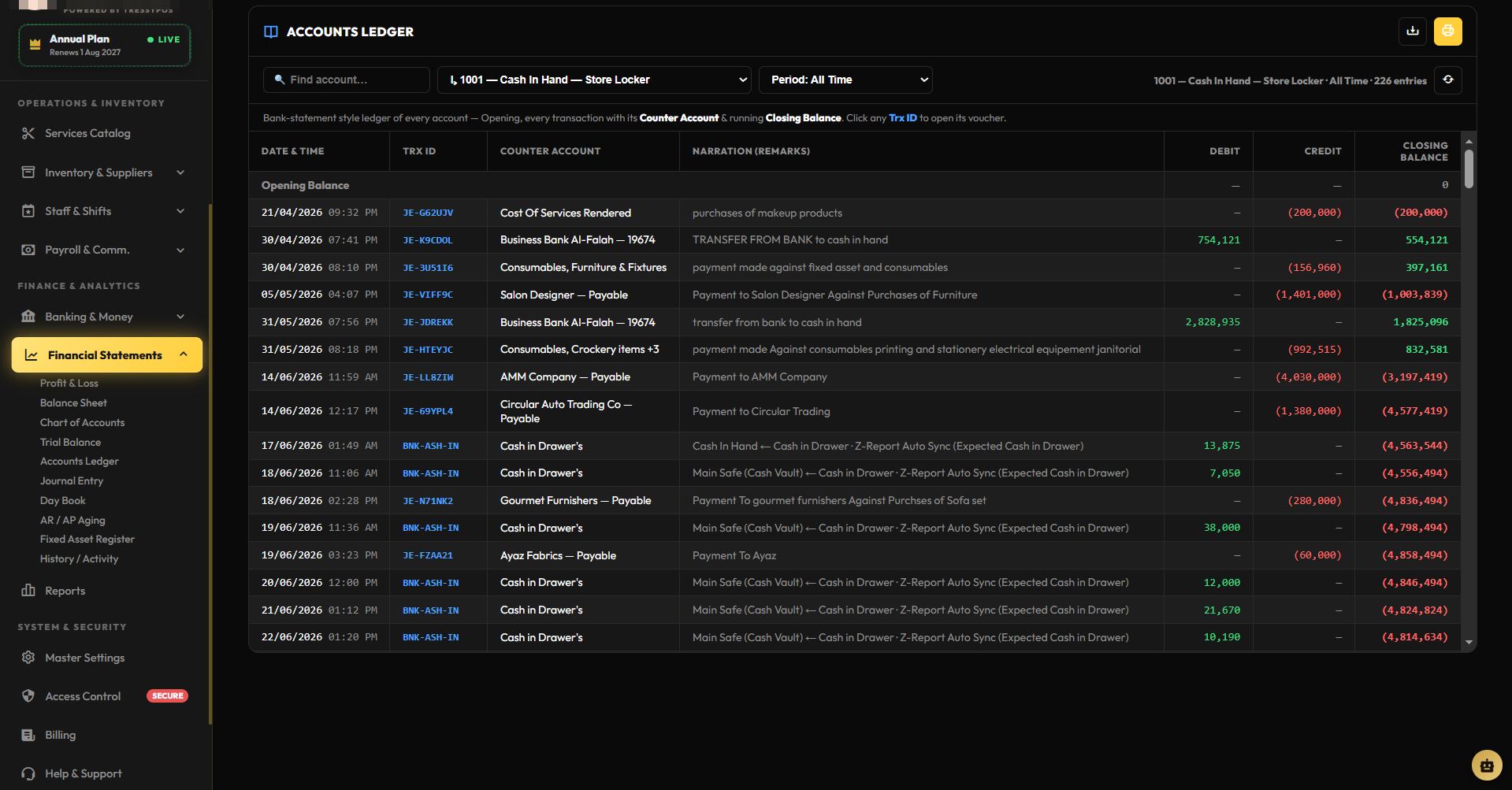Click the Reports bar chart icon
1512x790 pixels.
pos(28,591)
